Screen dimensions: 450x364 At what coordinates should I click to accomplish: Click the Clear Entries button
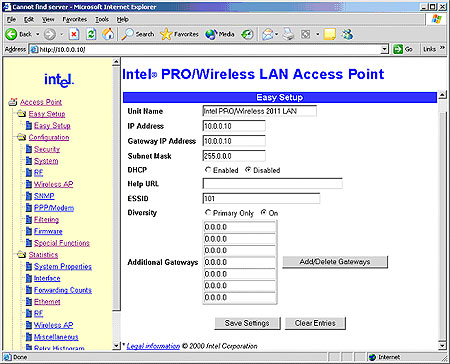[315, 323]
